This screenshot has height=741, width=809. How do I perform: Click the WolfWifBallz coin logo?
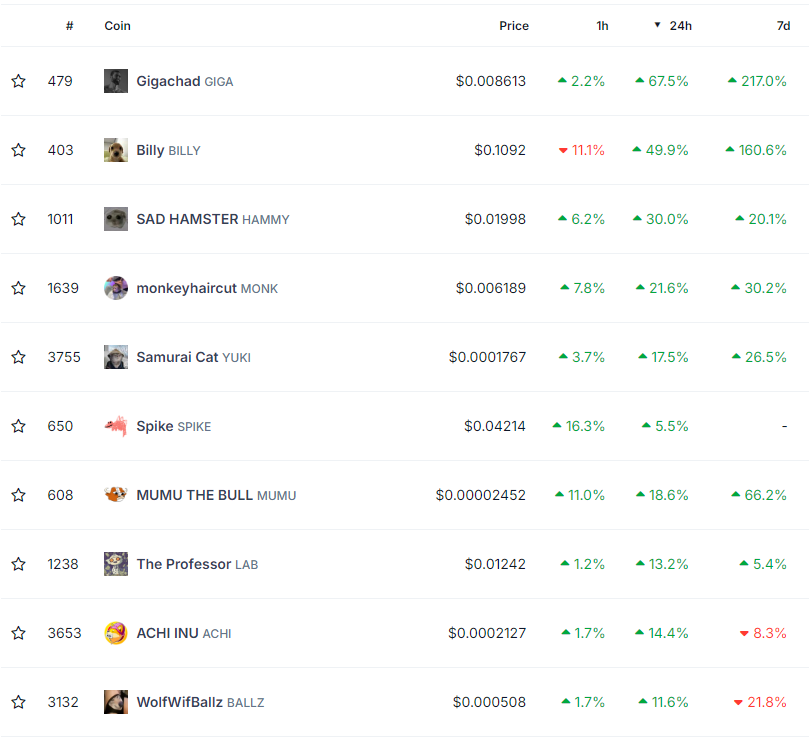point(115,702)
